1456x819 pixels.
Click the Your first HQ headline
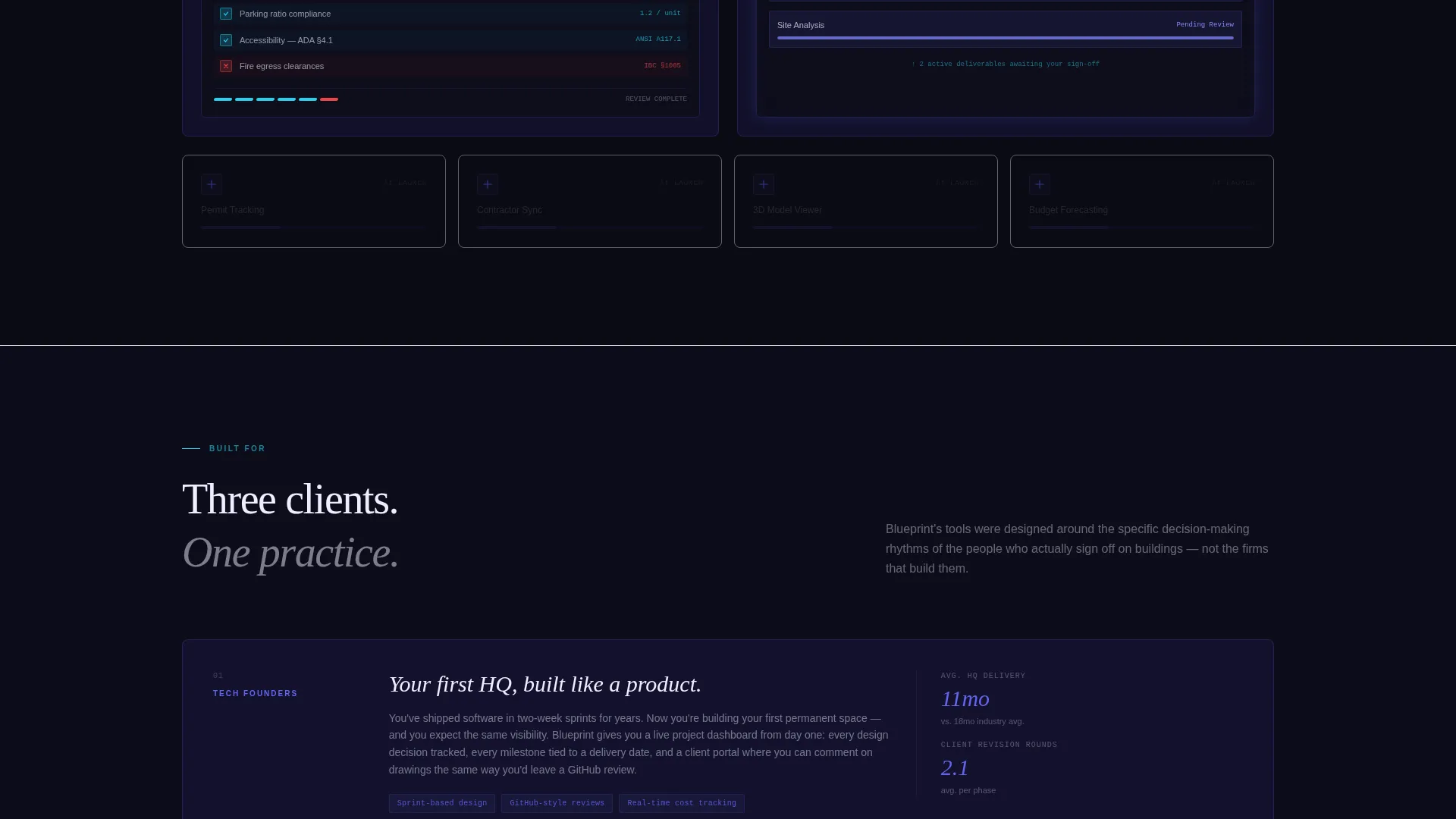[545, 684]
